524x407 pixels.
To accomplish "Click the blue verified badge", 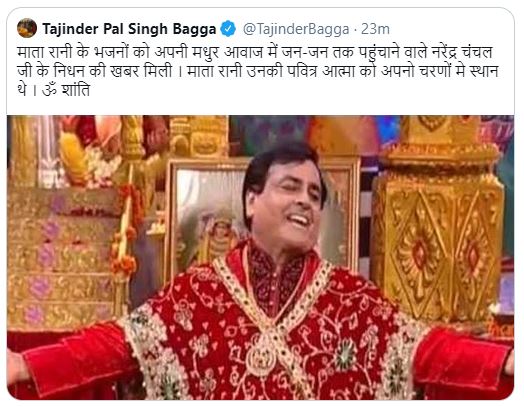I will pyautogui.click(x=228, y=29).
